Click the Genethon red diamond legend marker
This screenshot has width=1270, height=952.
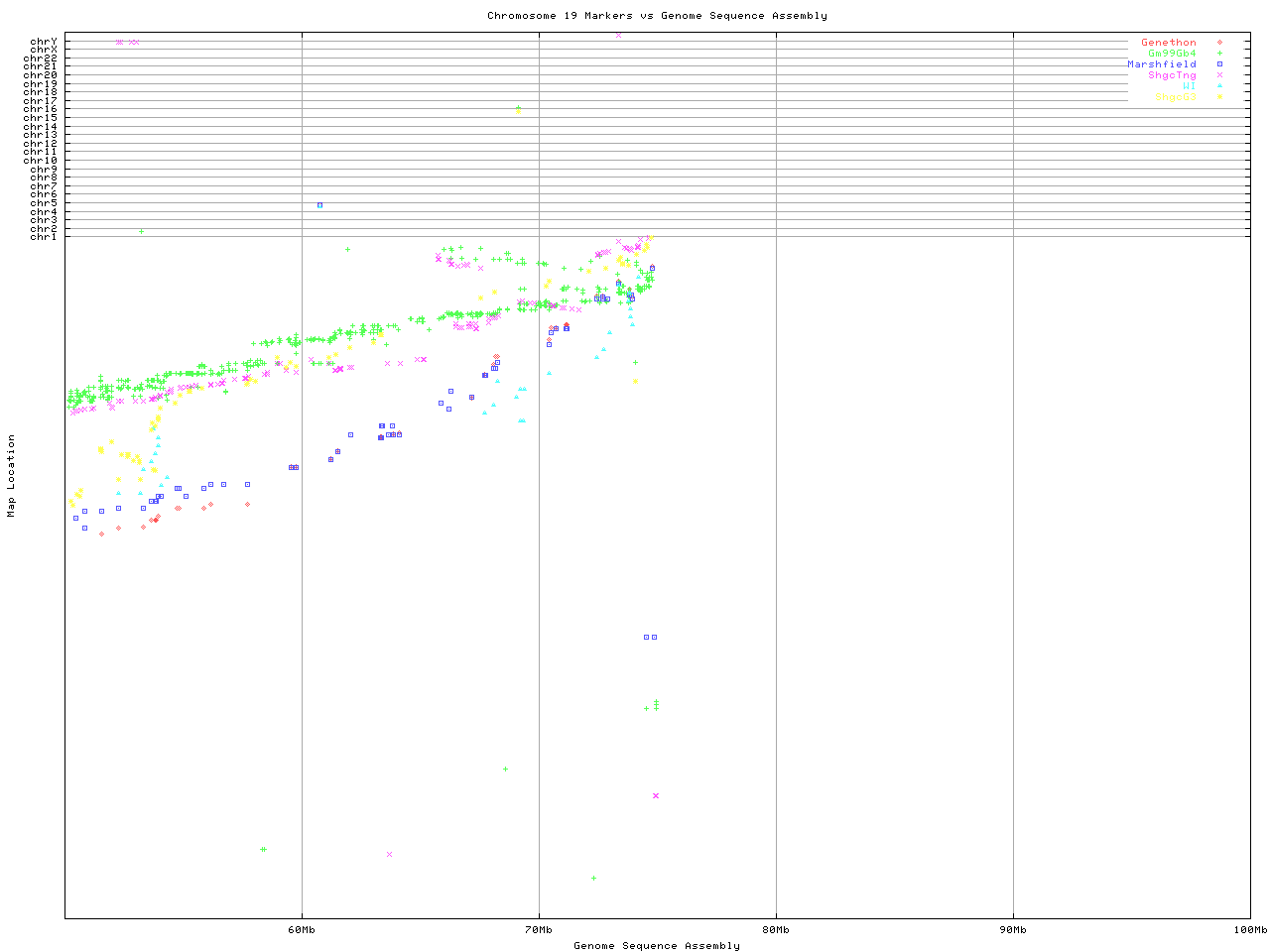pos(1219,43)
